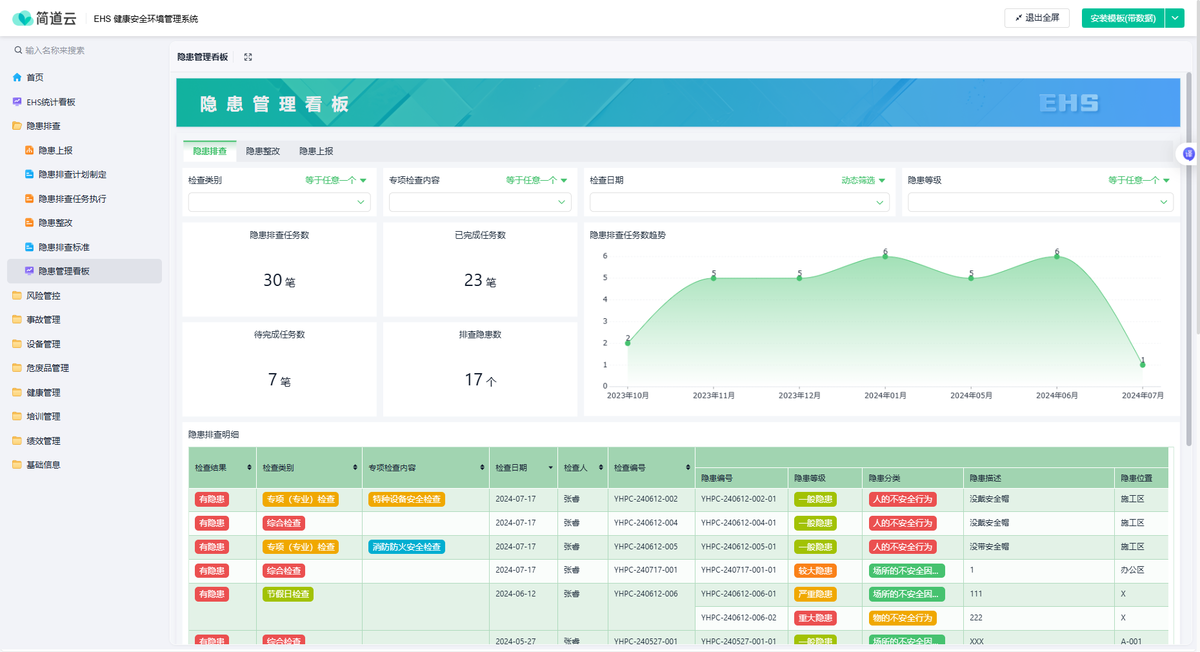Switch to the 隐患整改 tab
The image size is (1200, 652).
tap(263, 151)
